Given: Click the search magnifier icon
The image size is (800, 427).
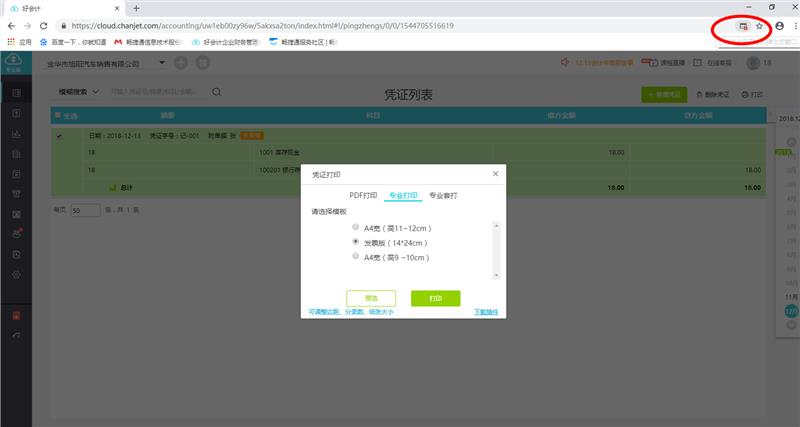Looking at the screenshot, I should (x=216, y=92).
